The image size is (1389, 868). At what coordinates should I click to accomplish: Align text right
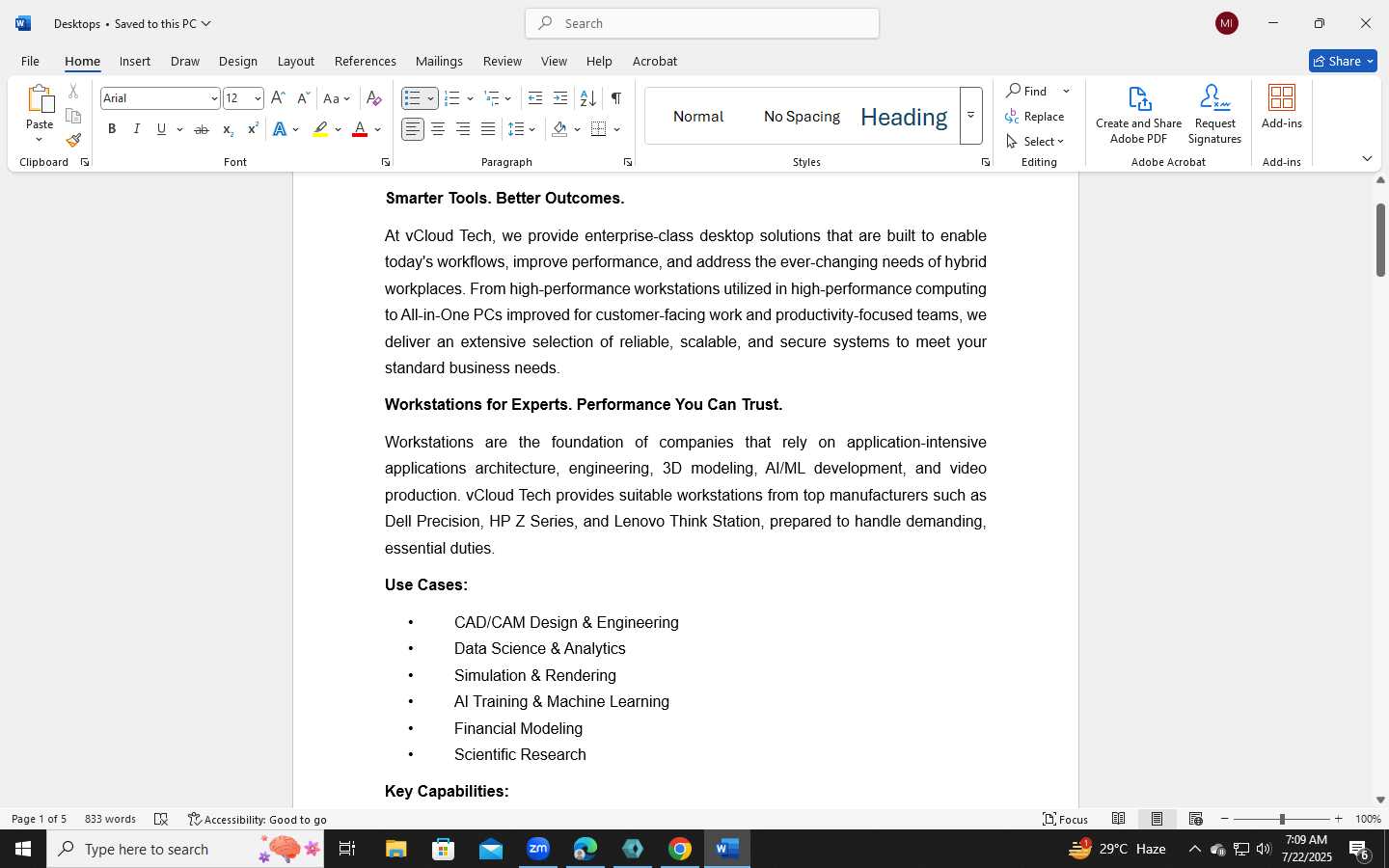click(x=463, y=129)
